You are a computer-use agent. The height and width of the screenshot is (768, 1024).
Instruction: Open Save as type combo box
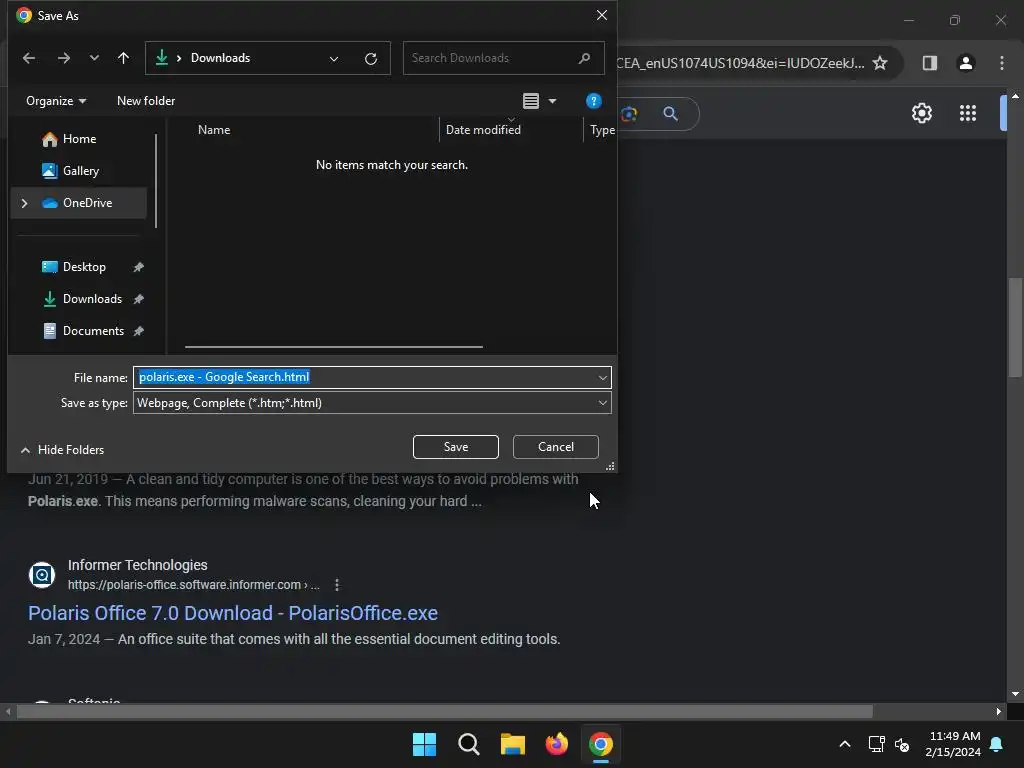pyautogui.click(x=372, y=402)
